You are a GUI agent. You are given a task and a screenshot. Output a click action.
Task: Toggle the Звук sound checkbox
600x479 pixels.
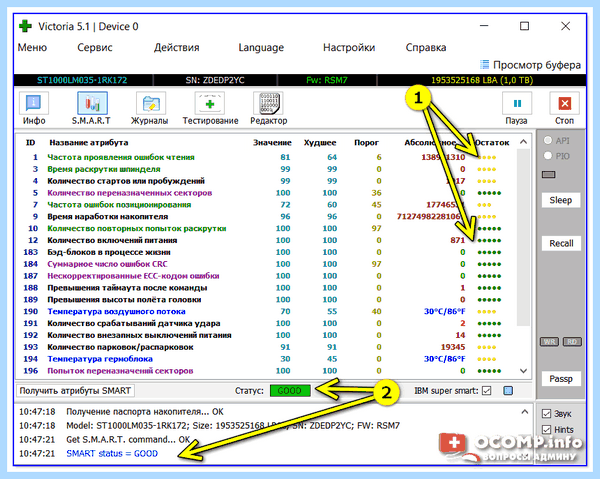point(546,414)
